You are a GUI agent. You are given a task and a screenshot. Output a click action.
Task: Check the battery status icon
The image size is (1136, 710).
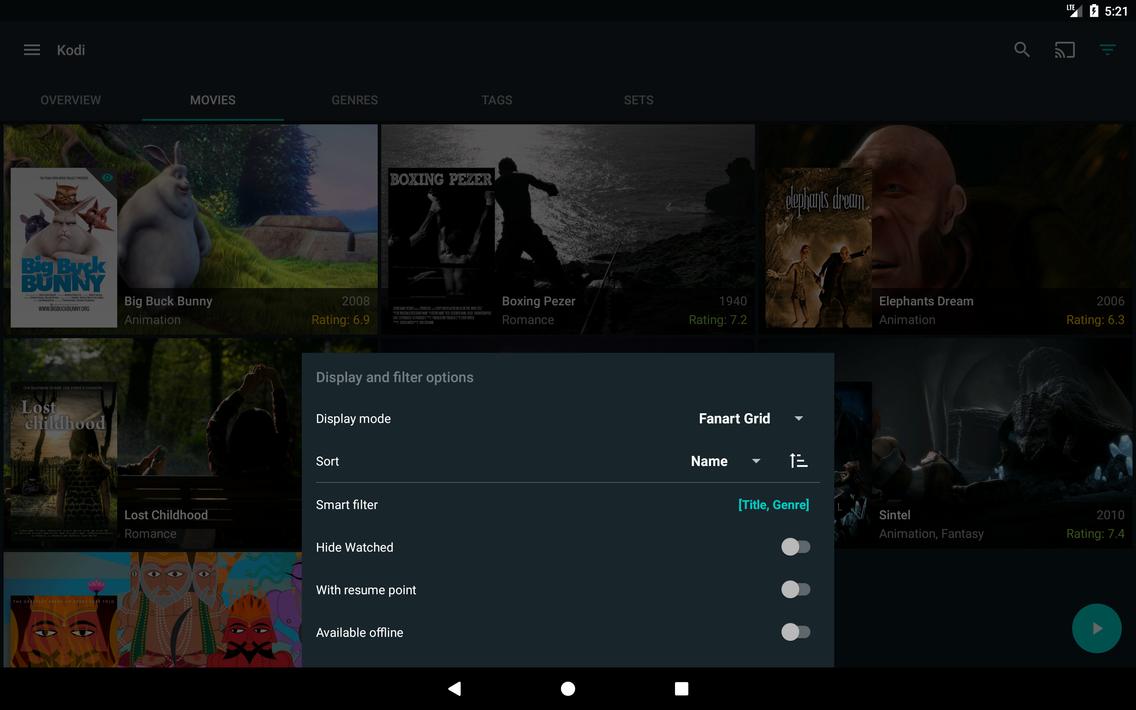point(1093,11)
